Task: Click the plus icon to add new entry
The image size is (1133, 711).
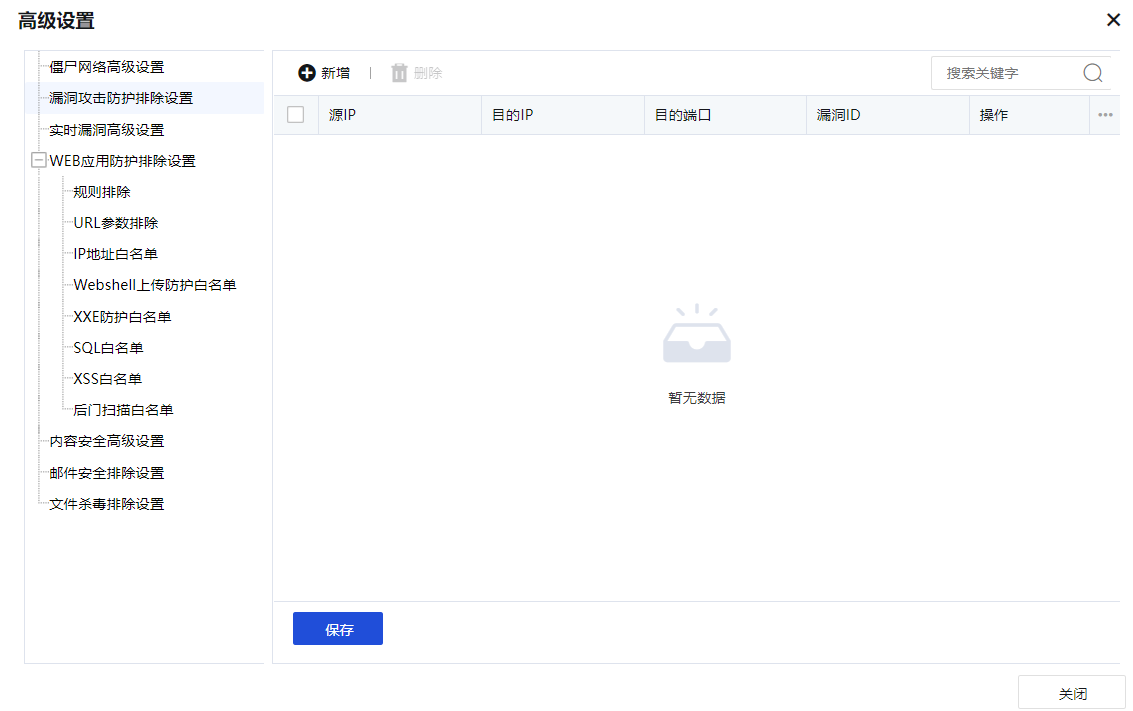Action: [307, 73]
